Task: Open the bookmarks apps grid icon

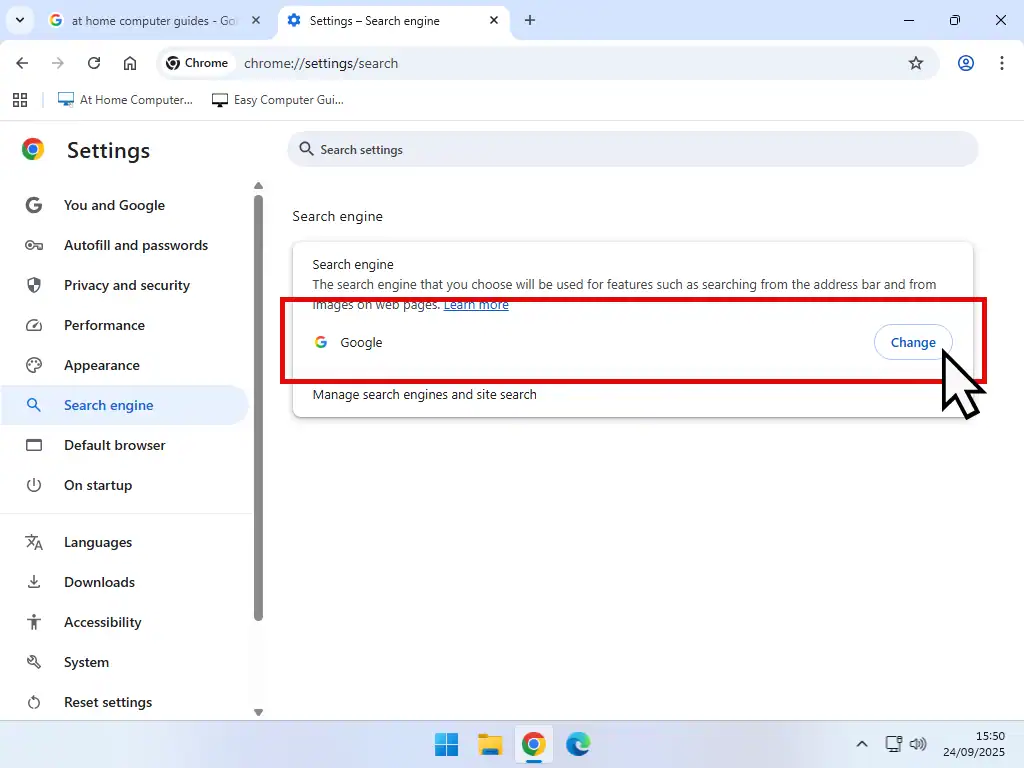Action: pos(19,100)
